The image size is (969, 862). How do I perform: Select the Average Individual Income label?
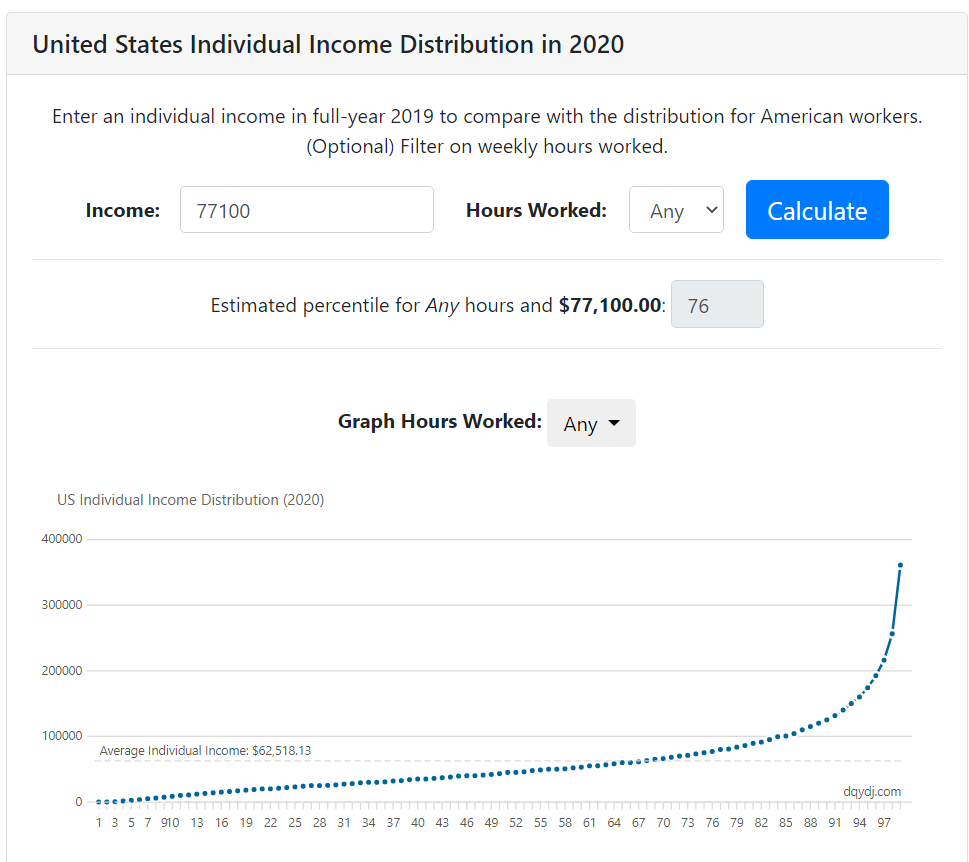coord(206,751)
